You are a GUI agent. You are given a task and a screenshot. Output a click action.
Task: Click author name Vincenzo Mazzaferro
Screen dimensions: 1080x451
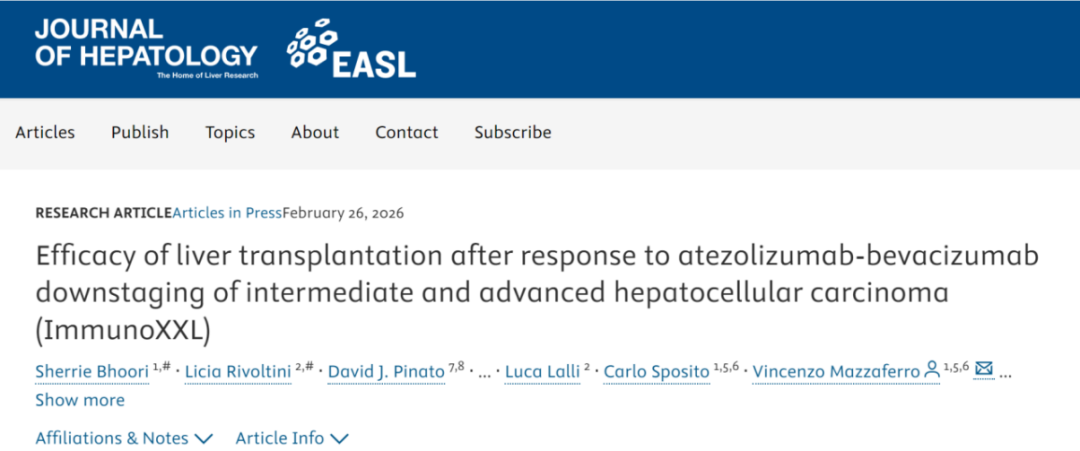point(835,372)
